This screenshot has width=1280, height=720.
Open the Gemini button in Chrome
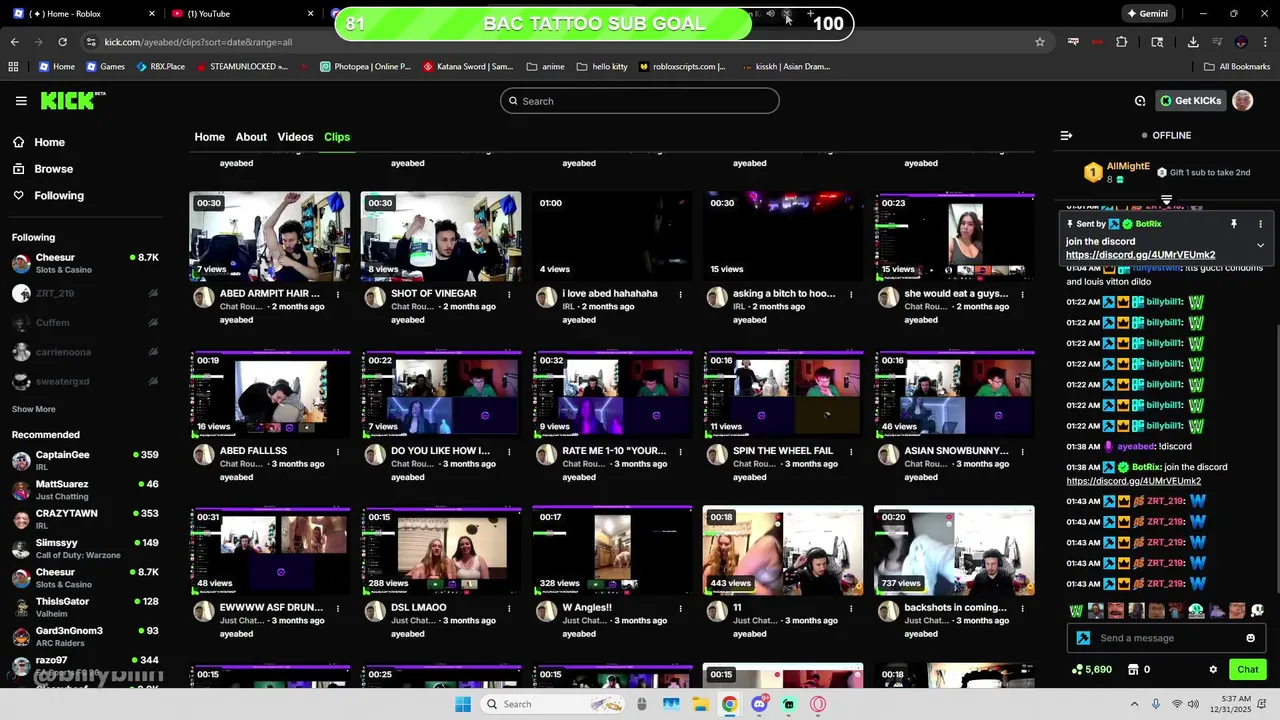pyautogui.click(x=1148, y=14)
